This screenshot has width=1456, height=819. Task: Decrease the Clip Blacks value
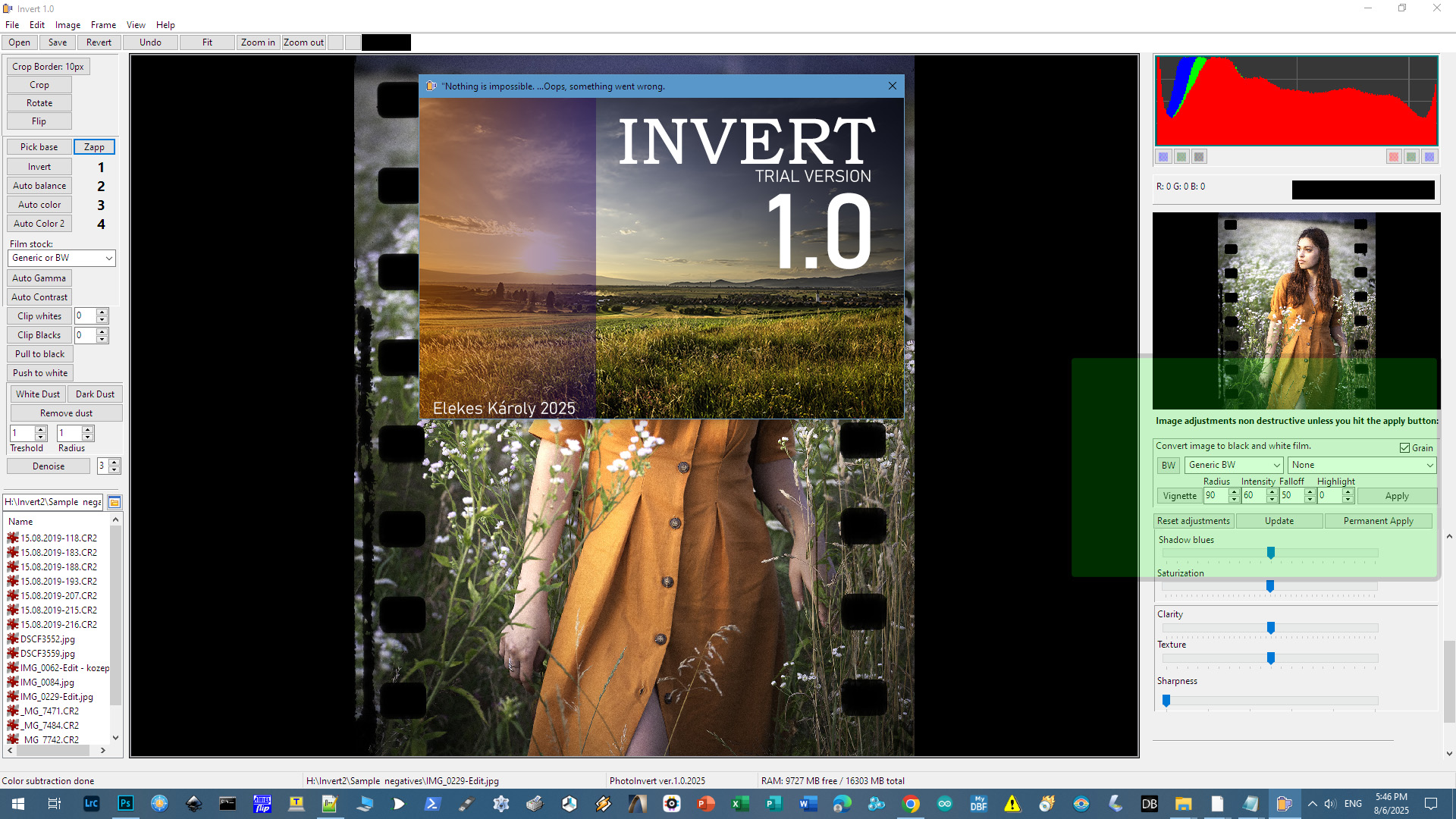click(x=102, y=339)
